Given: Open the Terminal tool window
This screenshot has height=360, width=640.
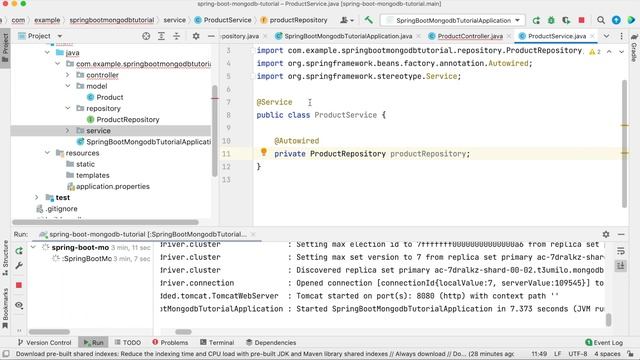Looking at the screenshot, I should (217, 342).
